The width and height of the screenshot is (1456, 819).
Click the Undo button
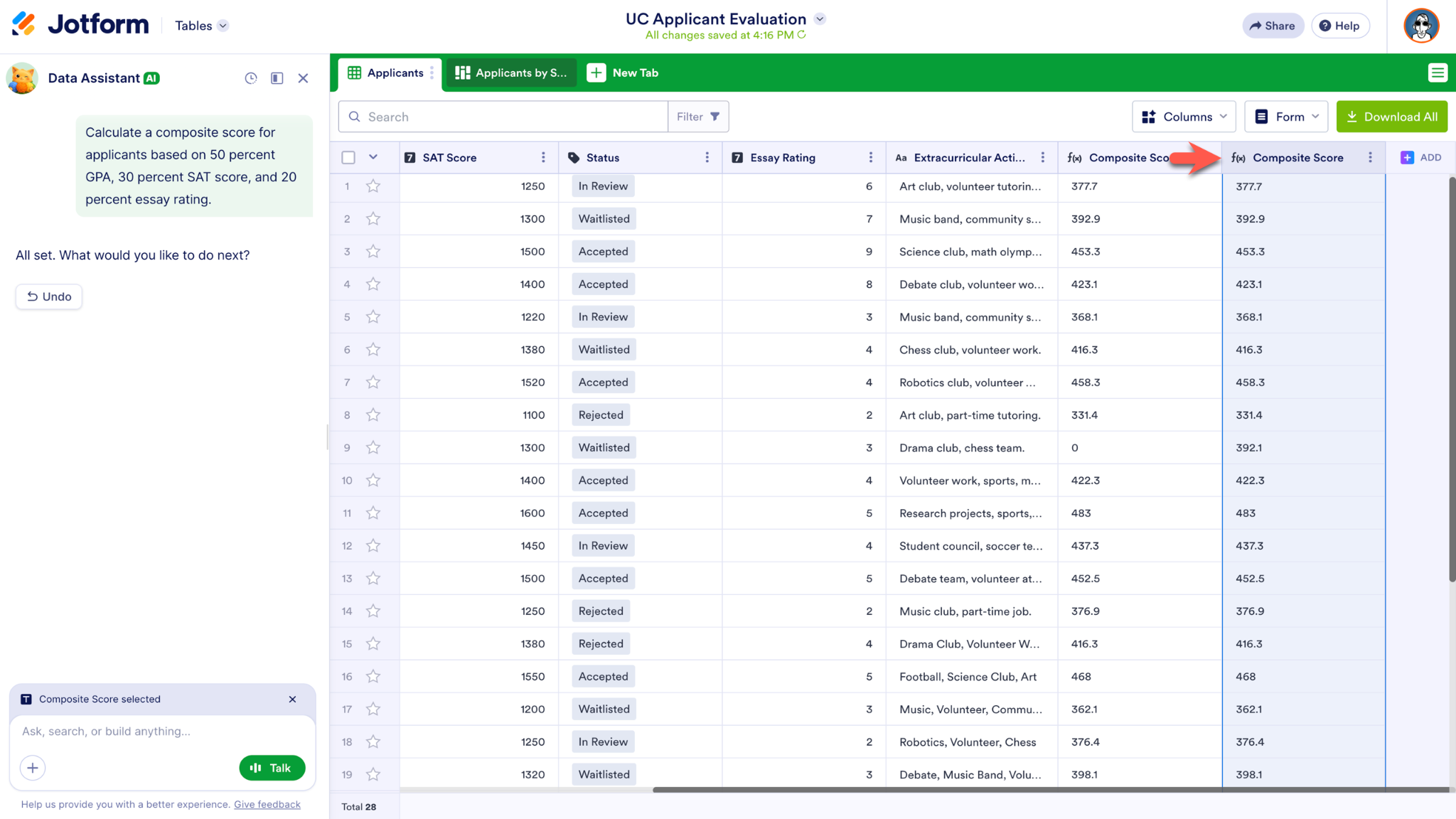49,296
